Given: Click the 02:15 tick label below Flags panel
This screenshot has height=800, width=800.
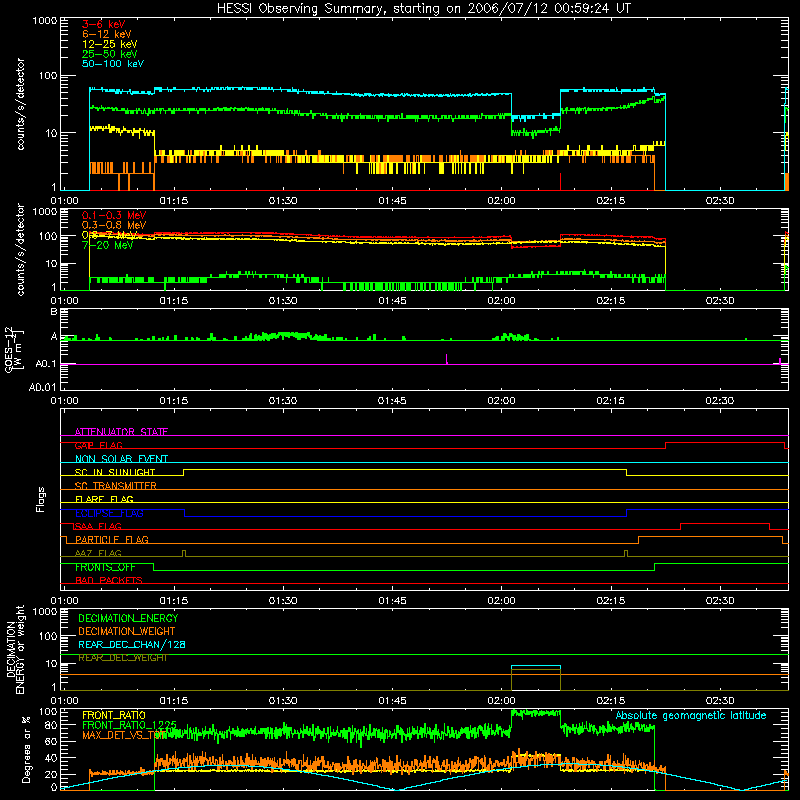Looking at the screenshot, I should [610, 601].
